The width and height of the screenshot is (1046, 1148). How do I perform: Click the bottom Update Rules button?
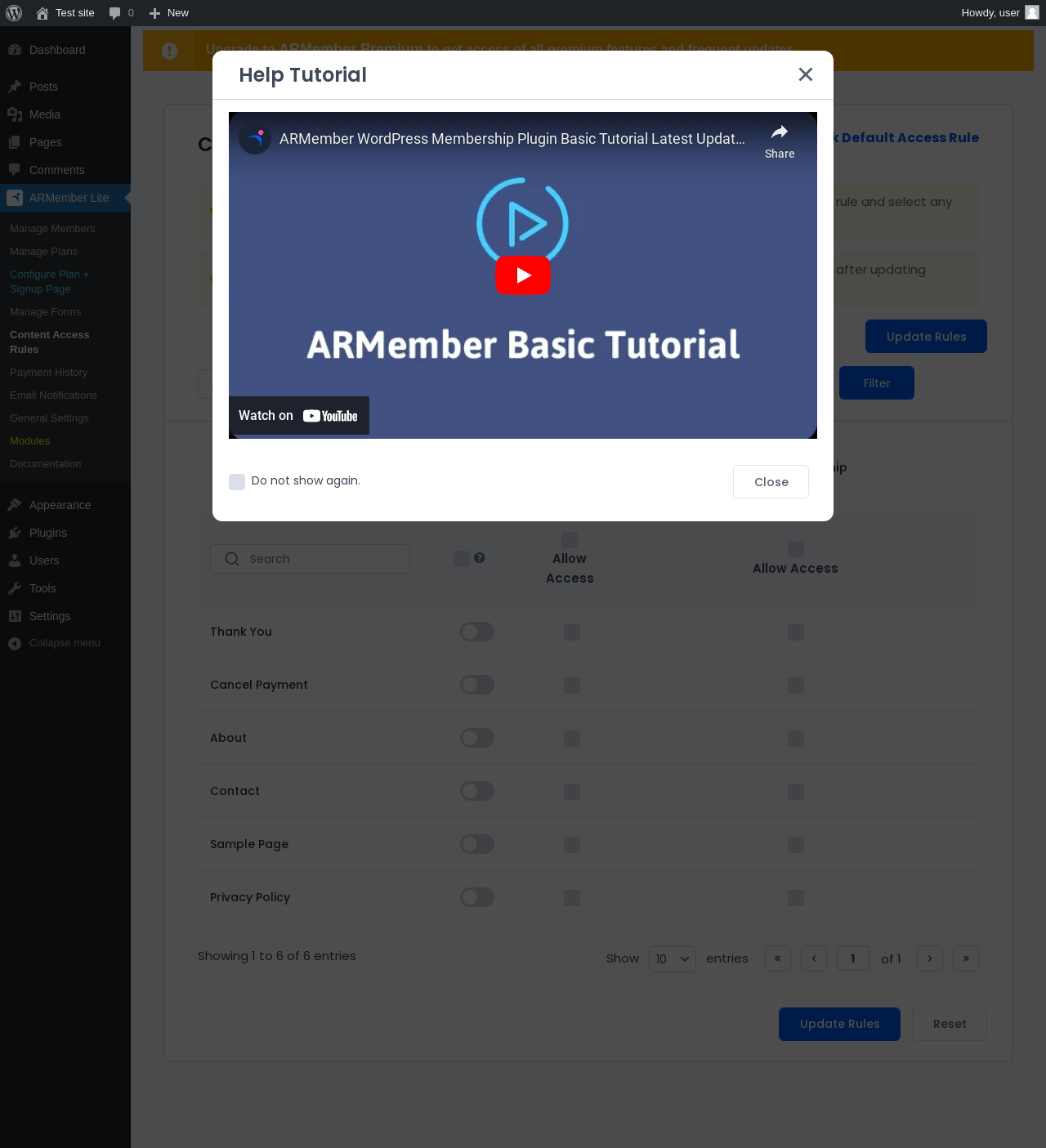click(x=839, y=1025)
